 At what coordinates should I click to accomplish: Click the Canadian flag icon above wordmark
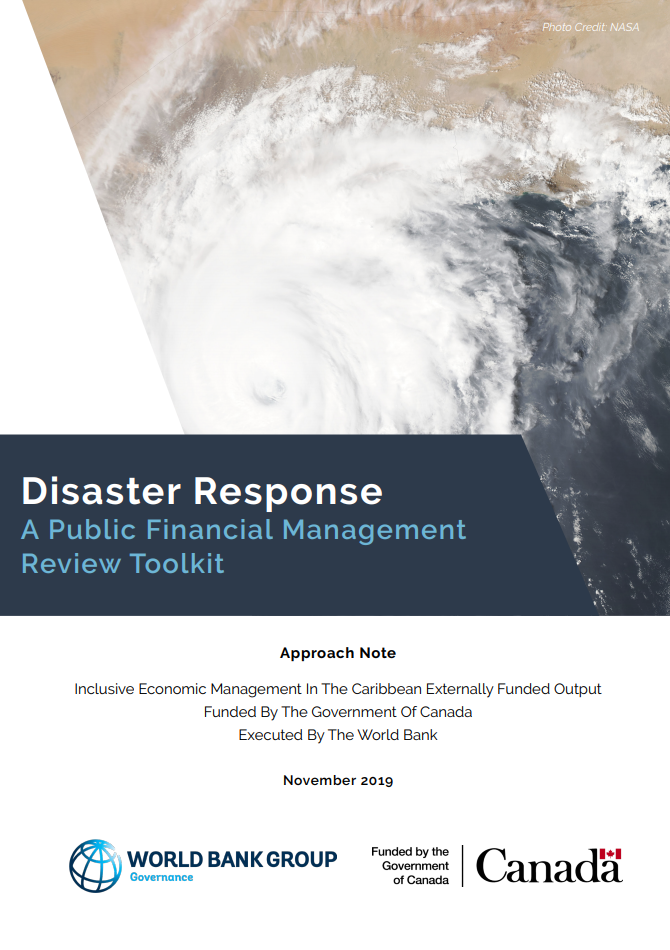pos(611,854)
